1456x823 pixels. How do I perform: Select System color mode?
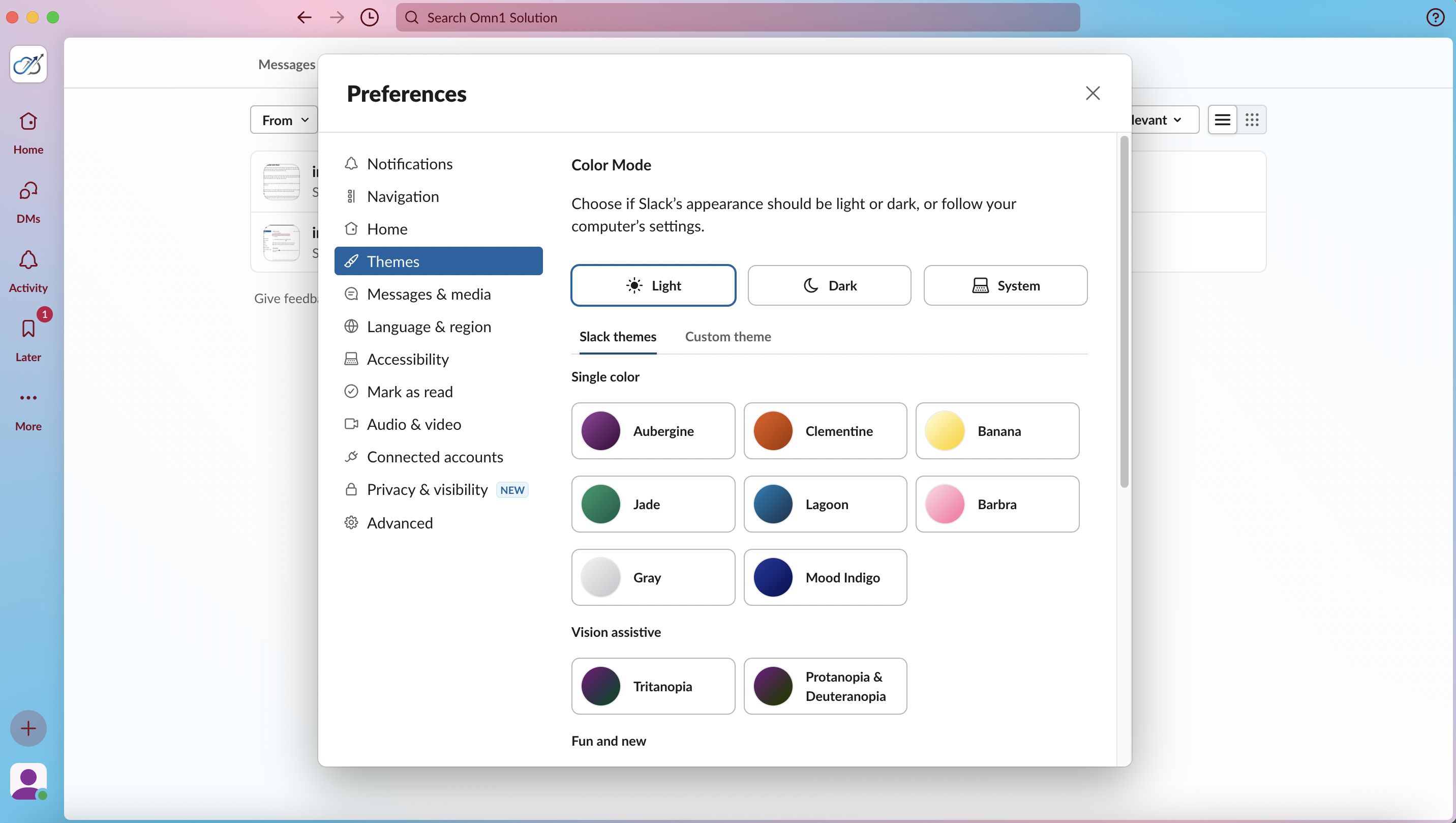coord(1004,285)
